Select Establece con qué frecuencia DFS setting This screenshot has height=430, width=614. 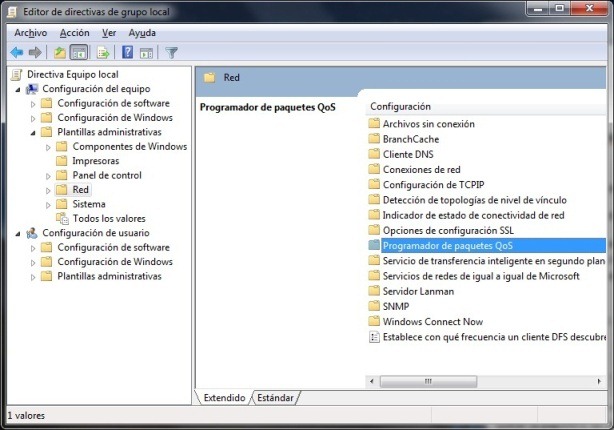pyautogui.click(x=494, y=337)
